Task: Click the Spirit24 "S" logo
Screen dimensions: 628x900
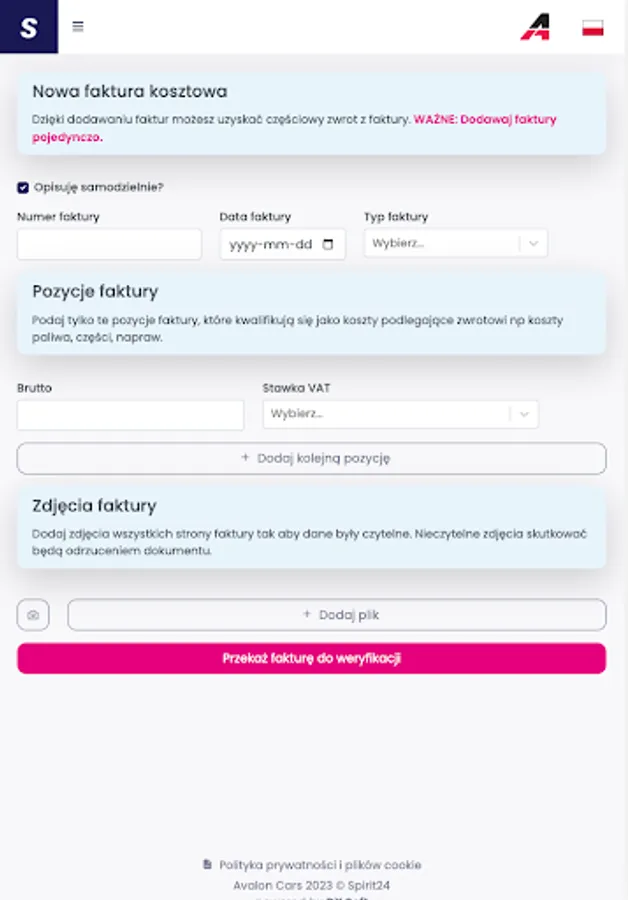Action: coord(28,27)
